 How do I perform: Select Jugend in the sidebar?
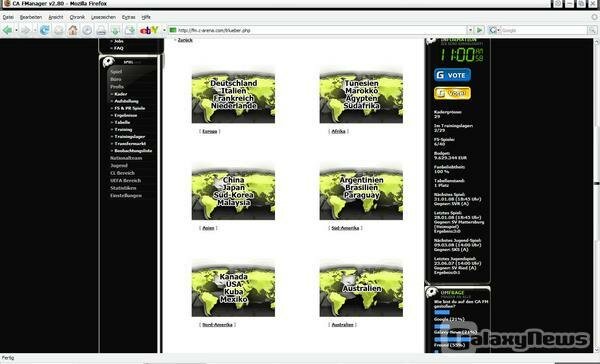119,166
